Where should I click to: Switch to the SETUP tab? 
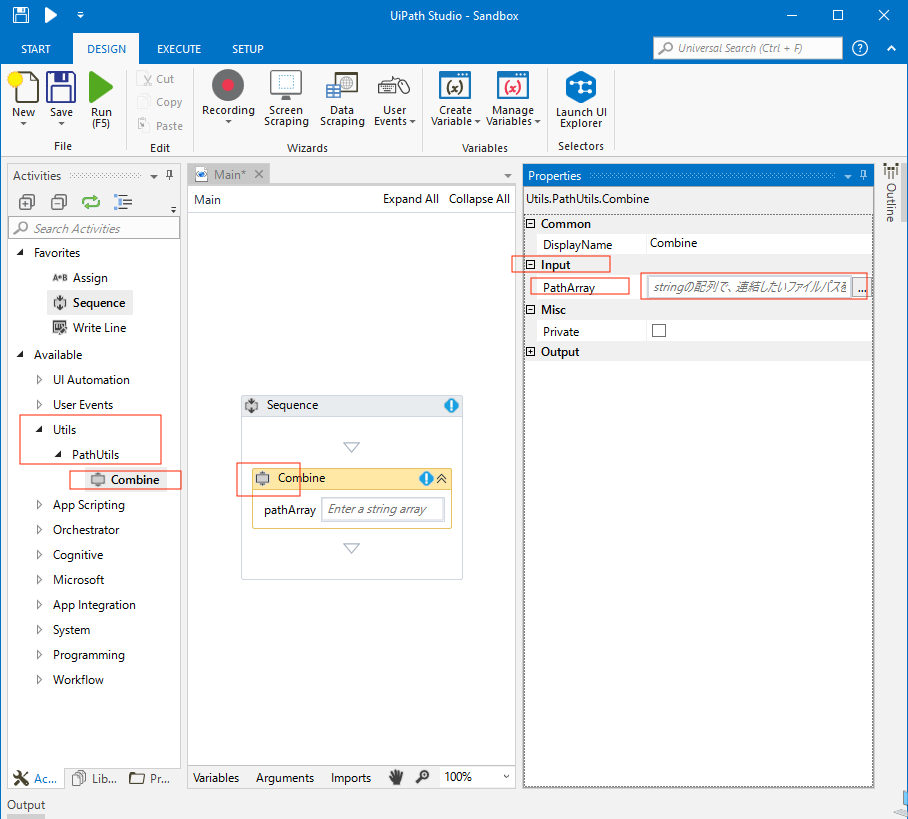pyautogui.click(x=248, y=49)
